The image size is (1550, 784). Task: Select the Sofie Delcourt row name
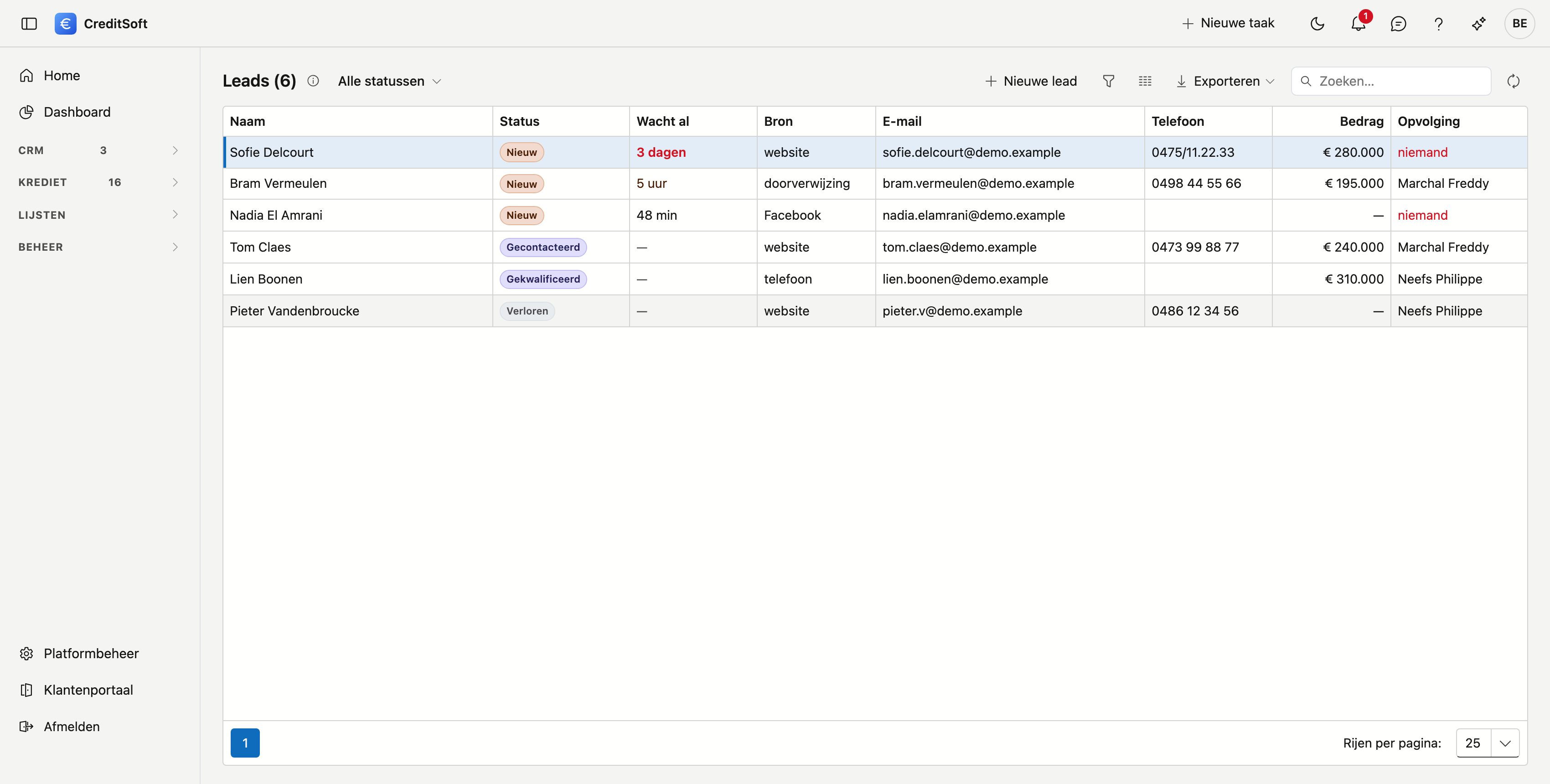pyautogui.click(x=271, y=152)
